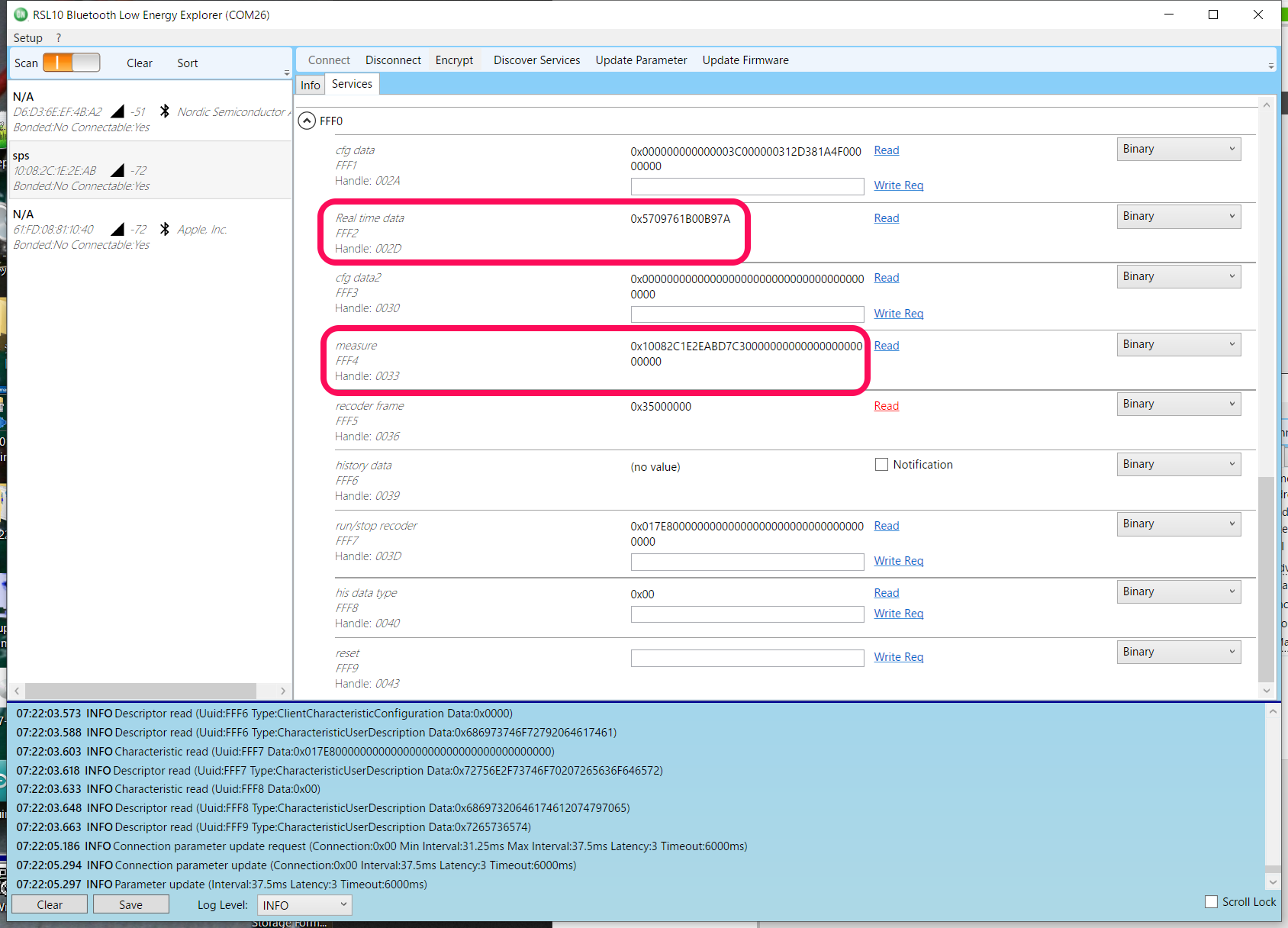Enable the history data Notification checkbox
Viewport: 1288px width, 928px height.
tap(881, 465)
